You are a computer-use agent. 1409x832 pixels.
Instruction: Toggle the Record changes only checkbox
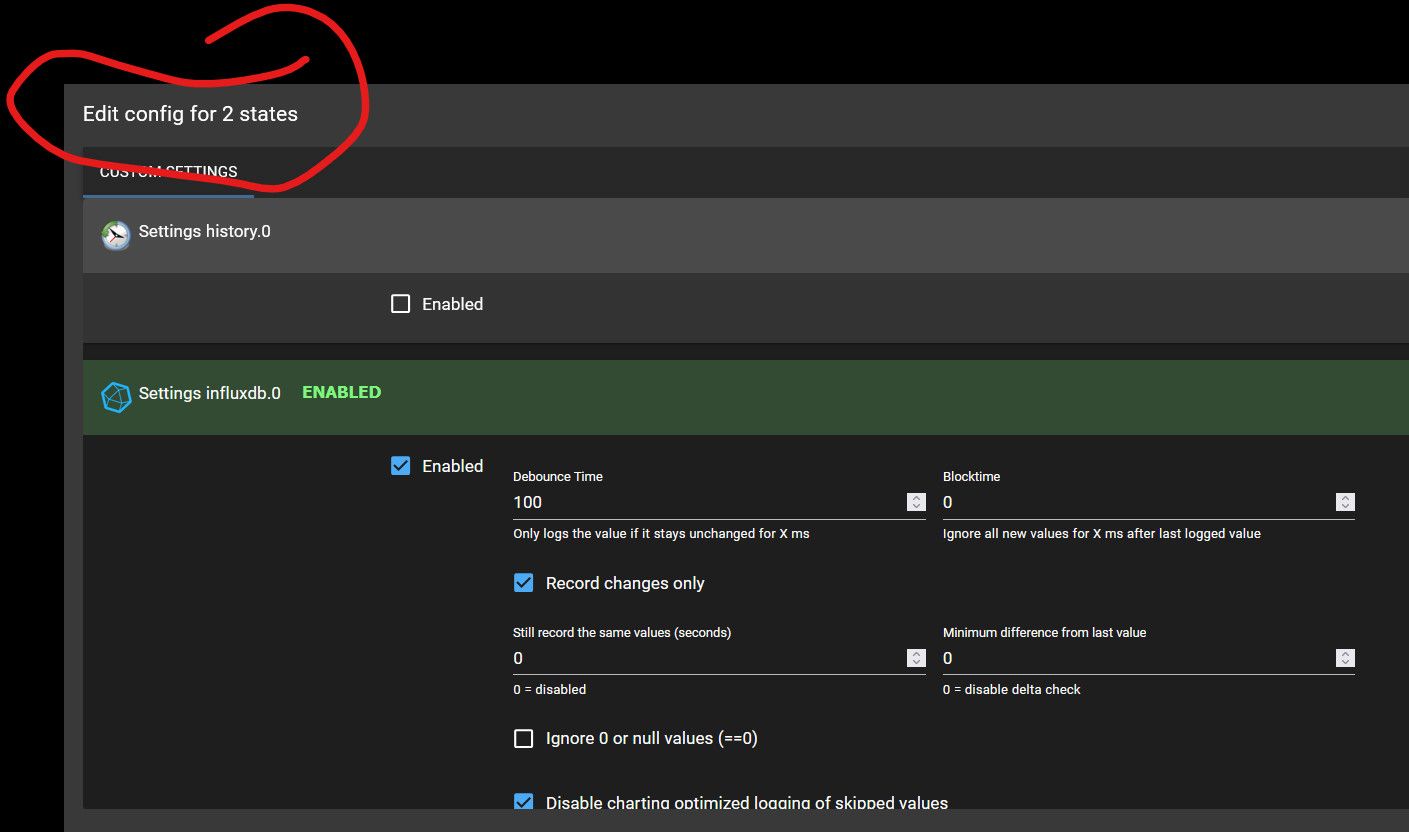tap(523, 583)
